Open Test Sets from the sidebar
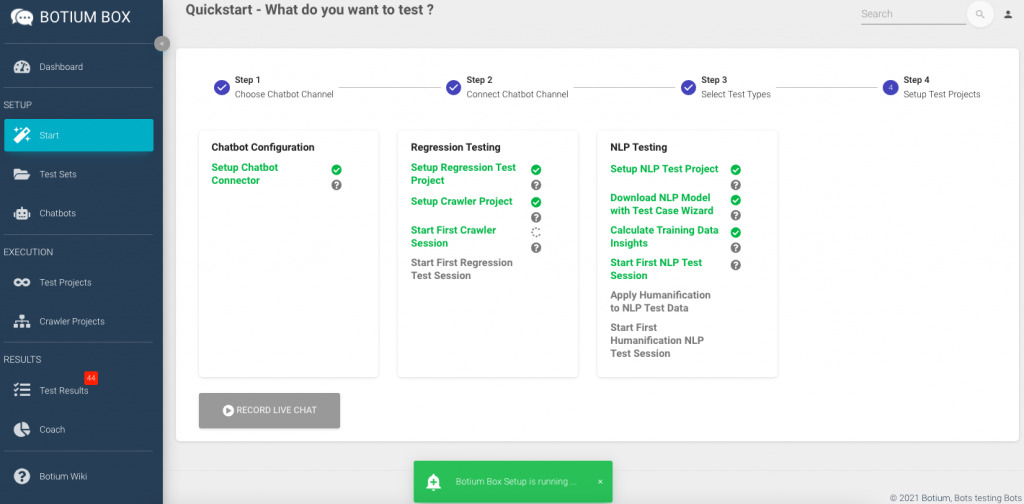1024x504 pixels. (58, 174)
